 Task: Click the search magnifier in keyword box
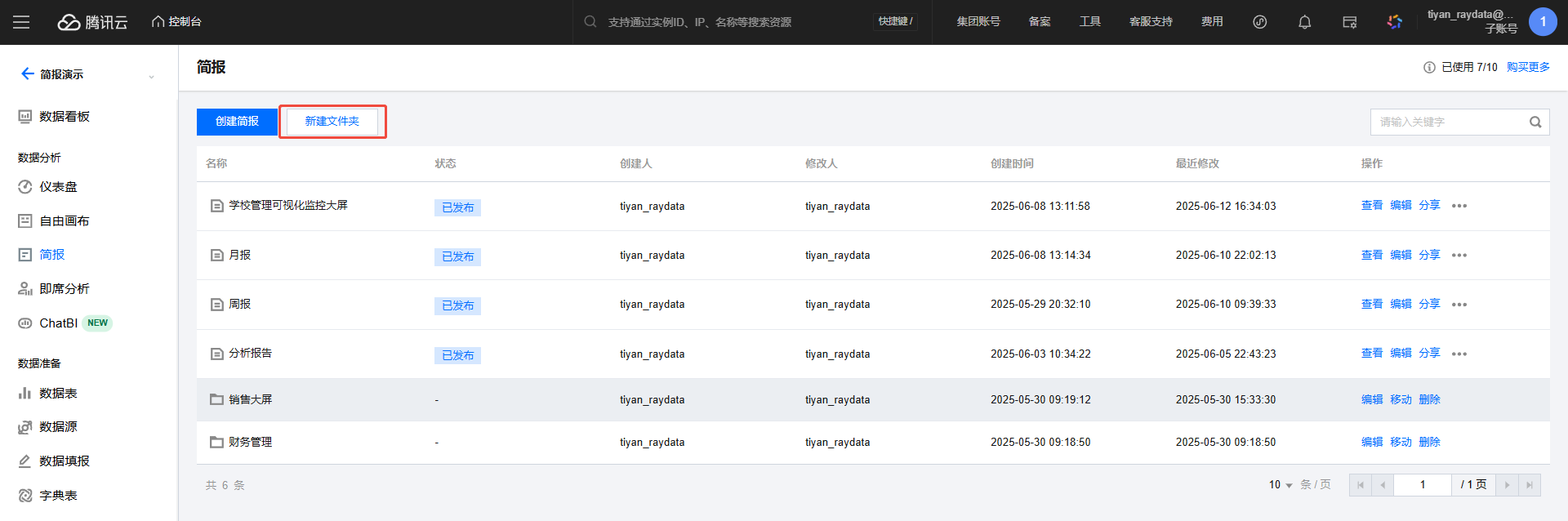coord(1535,122)
